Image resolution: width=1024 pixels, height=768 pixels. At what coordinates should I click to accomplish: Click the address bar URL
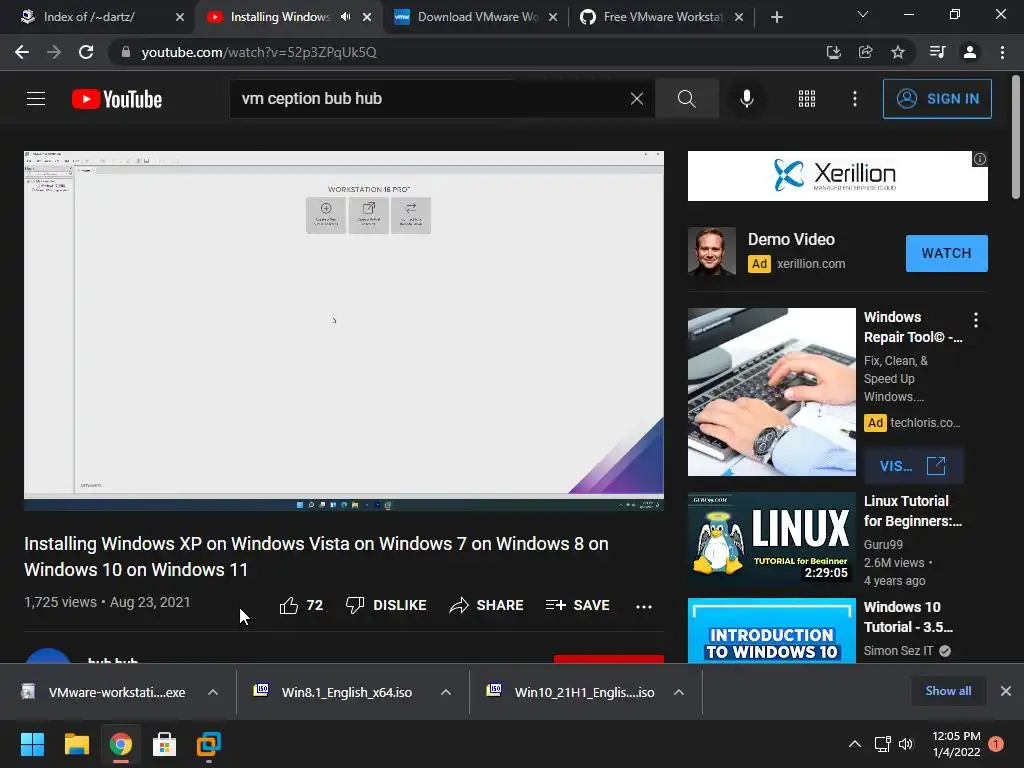point(259,52)
